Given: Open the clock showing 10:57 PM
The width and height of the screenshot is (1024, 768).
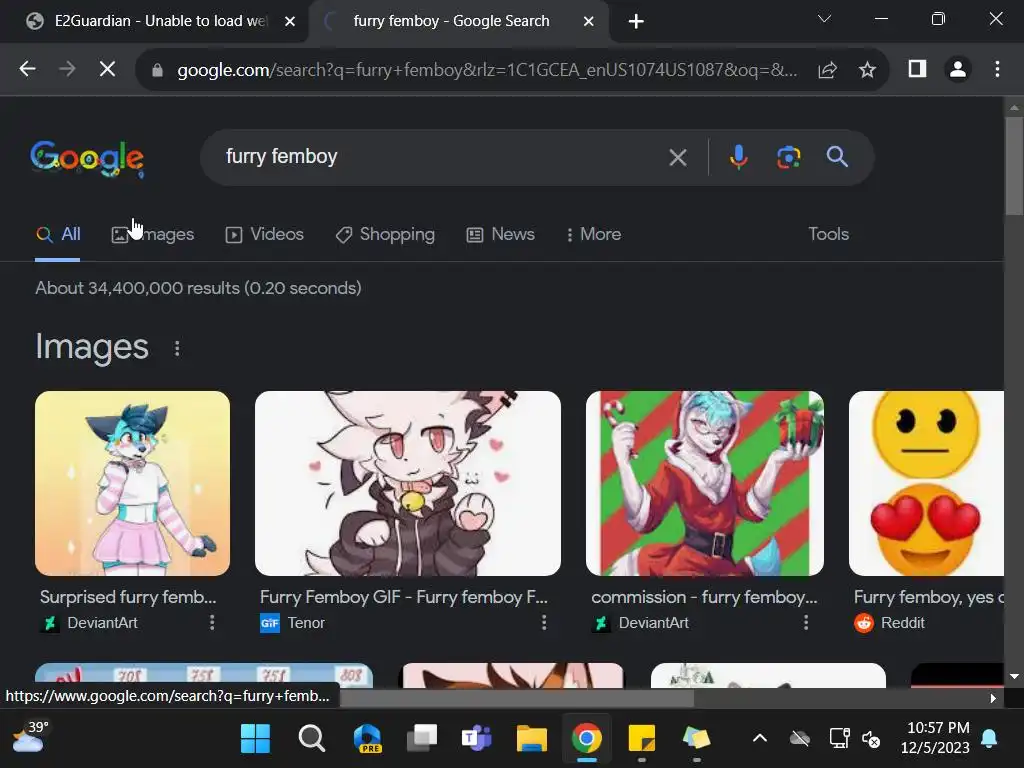Looking at the screenshot, I should pyautogui.click(x=936, y=738).
